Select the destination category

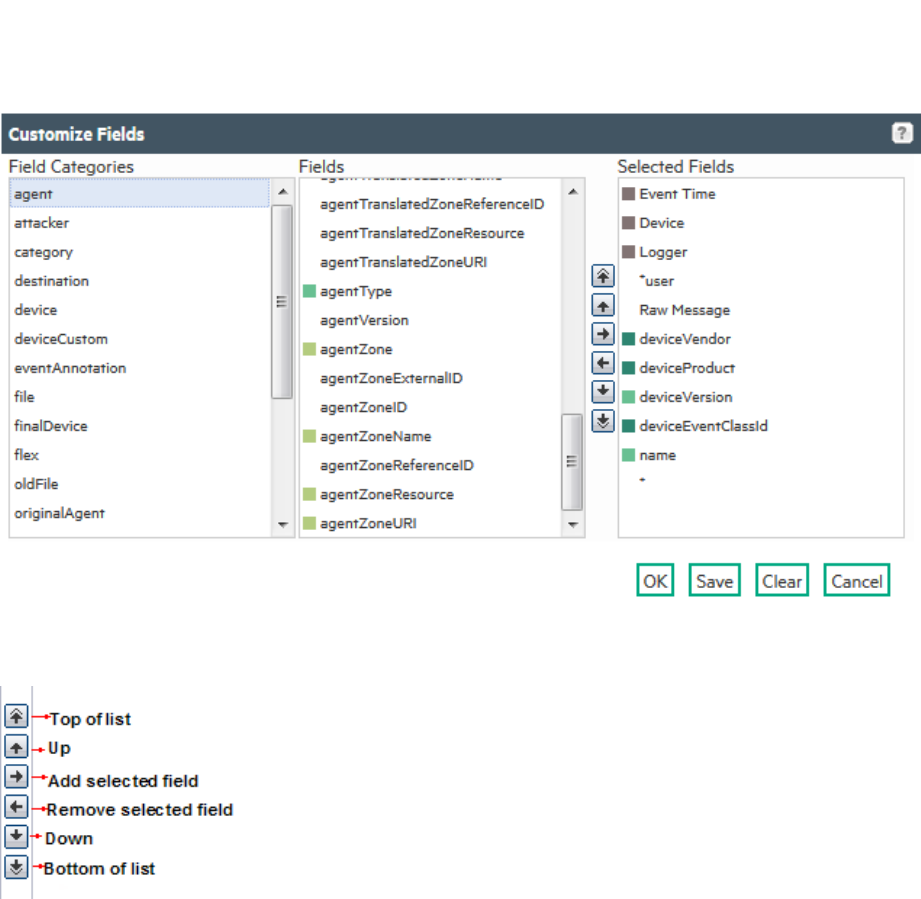coord(139,281)
